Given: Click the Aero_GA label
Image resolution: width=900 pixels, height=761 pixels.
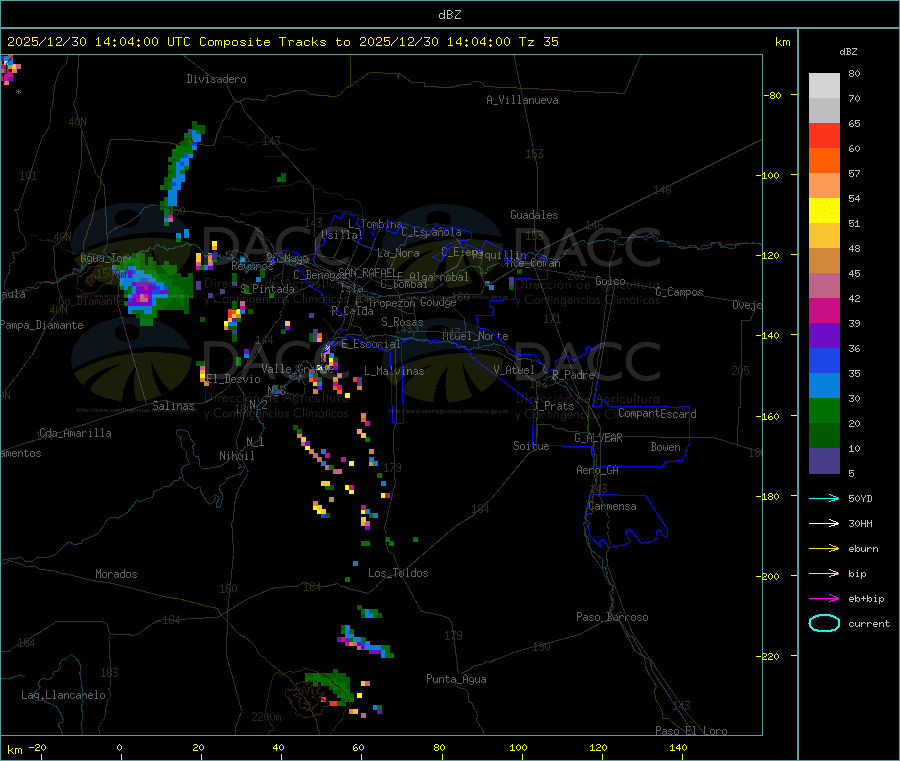Looking at the screenshot, I should pos(598,470).
